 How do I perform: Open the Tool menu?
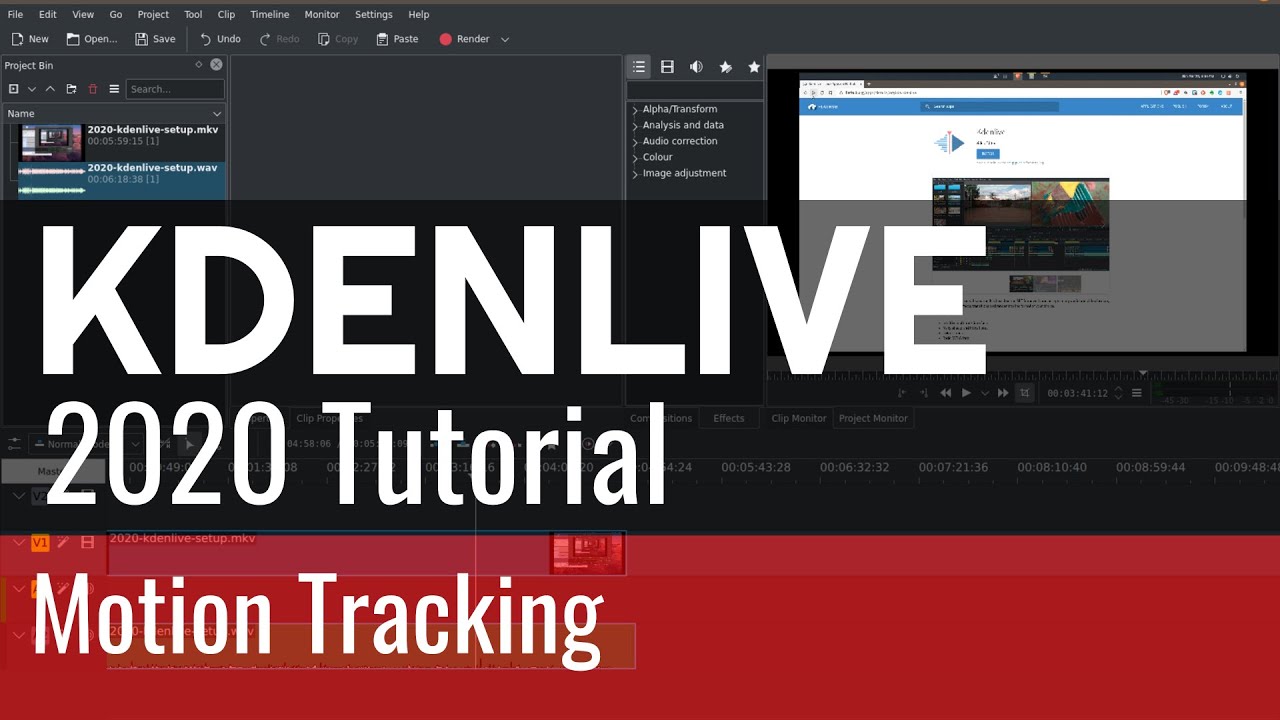tap(193, 14)
